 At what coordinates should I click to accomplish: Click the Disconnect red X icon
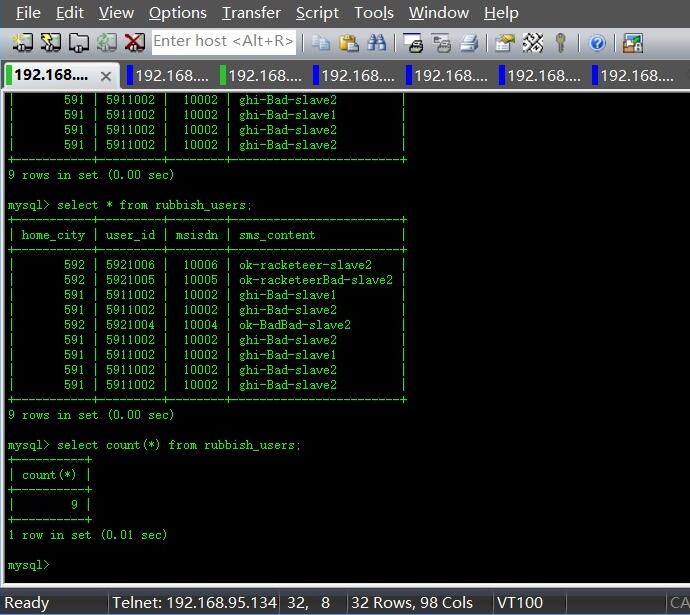pyautogui.click(x=134, y=42)
